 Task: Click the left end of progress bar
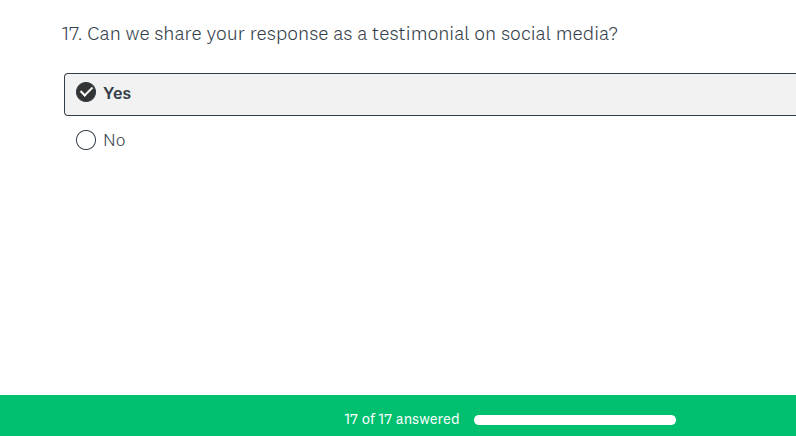point(479,419)
